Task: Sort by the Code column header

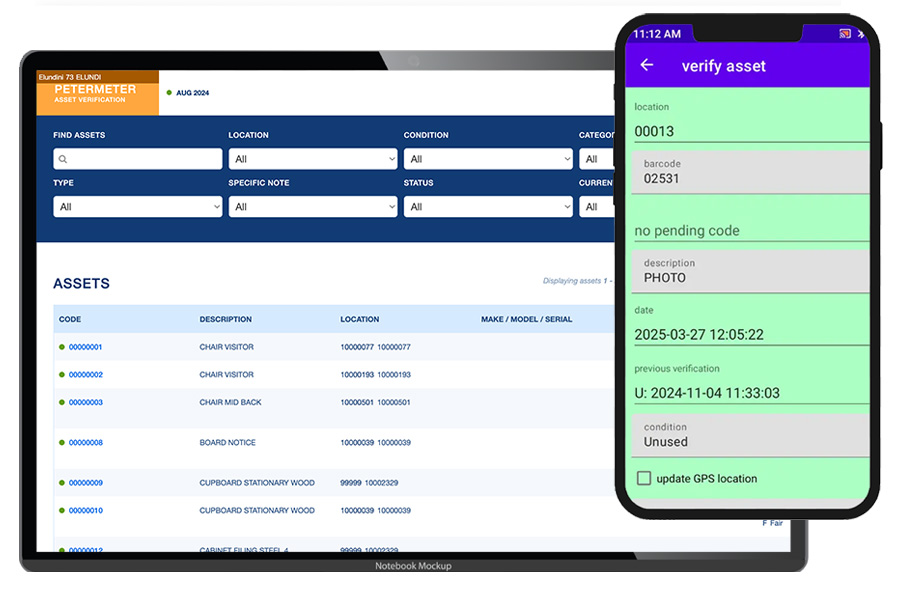Action: coord(70,320)
